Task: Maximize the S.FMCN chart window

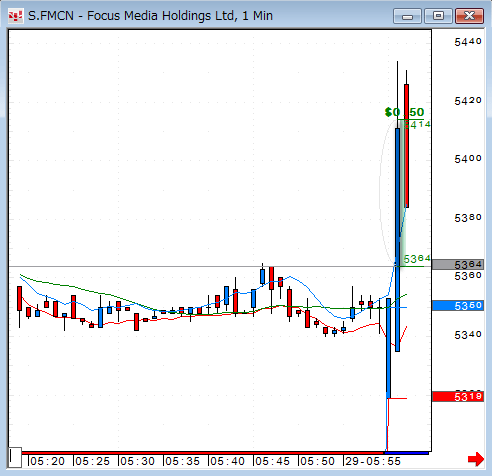Action: (438, 16)
